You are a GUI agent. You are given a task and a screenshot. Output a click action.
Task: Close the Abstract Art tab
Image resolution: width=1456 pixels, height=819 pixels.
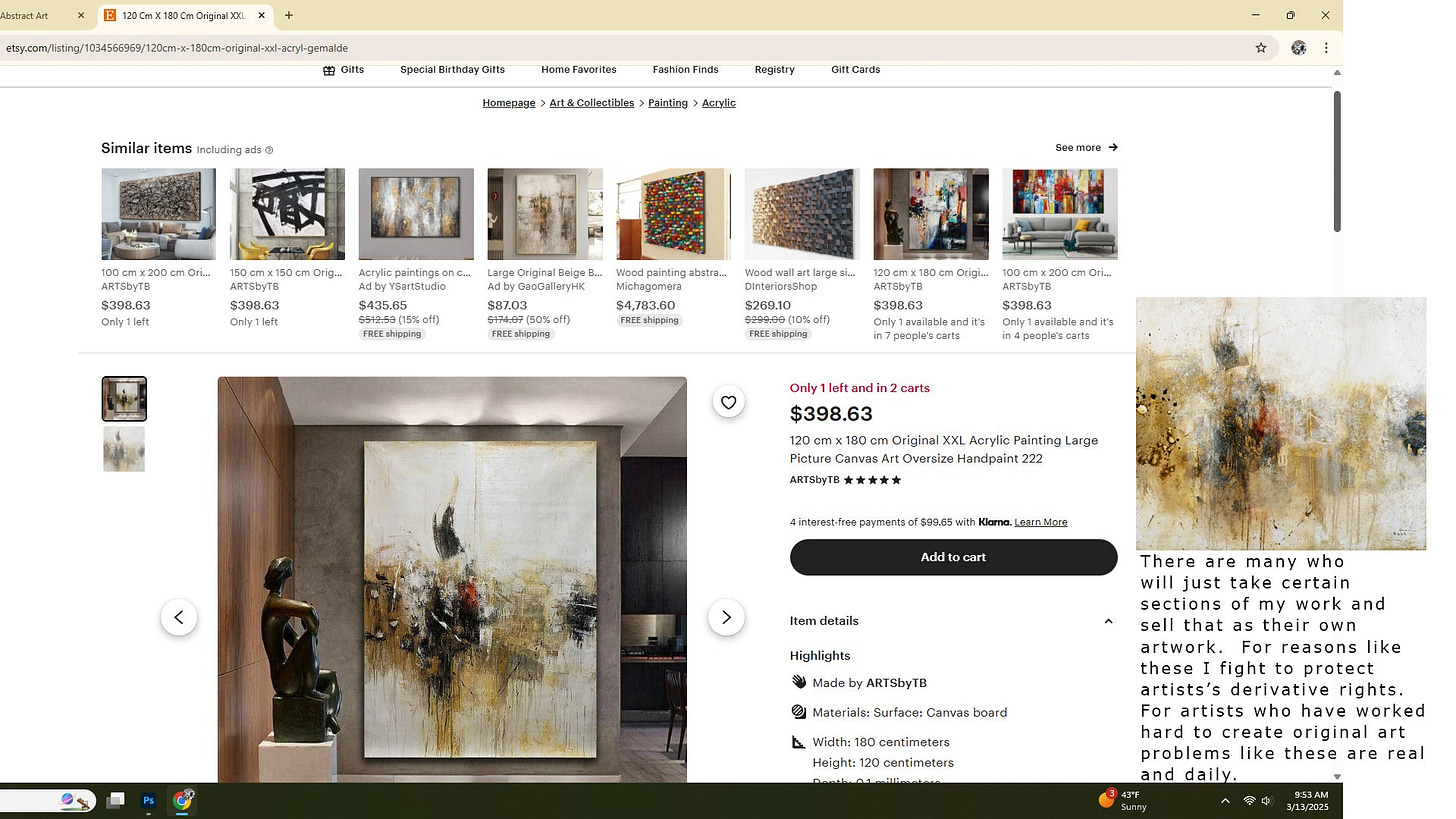pyautogui.click(x=81, y=16)
